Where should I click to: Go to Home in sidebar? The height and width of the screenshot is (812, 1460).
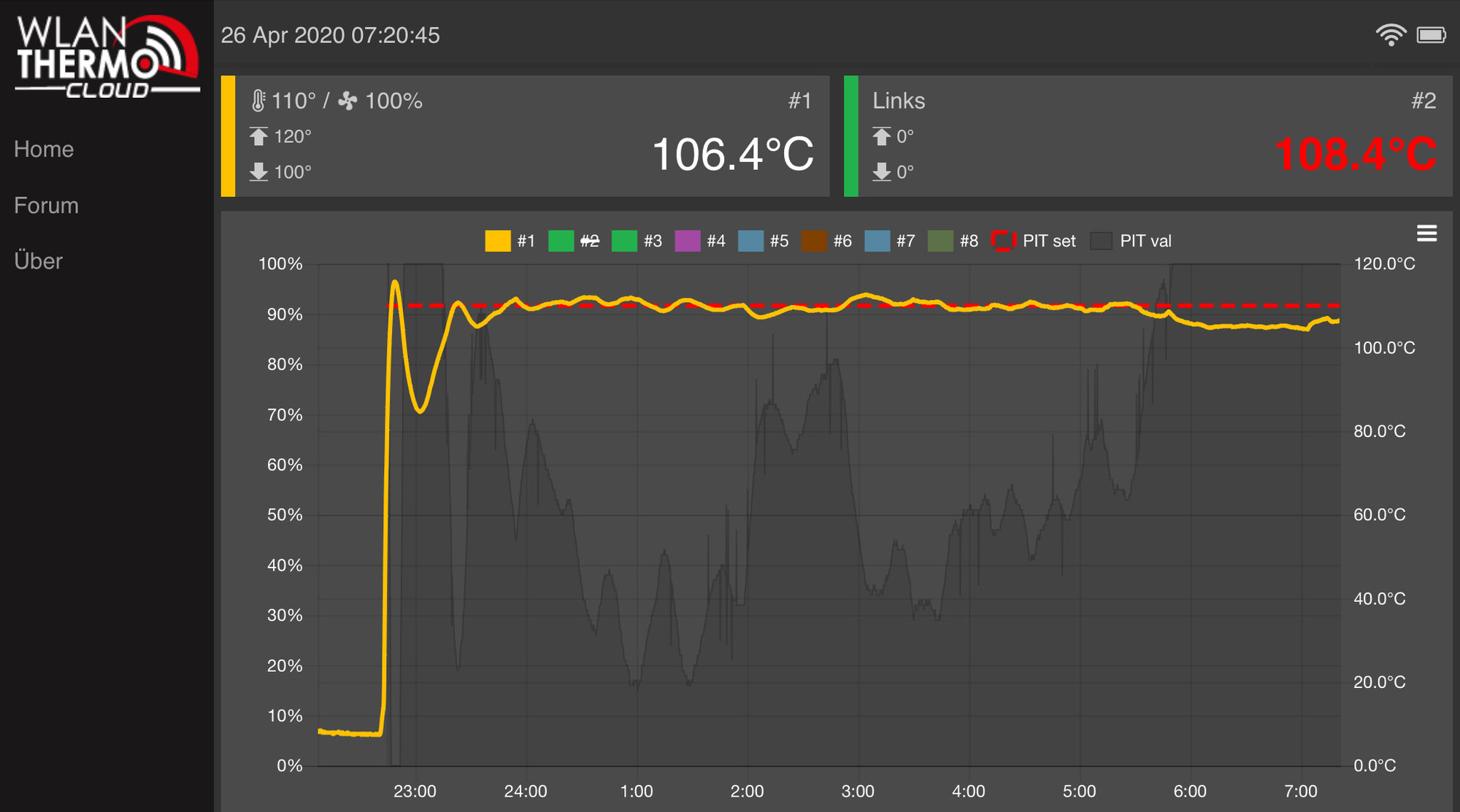point(44,150)
